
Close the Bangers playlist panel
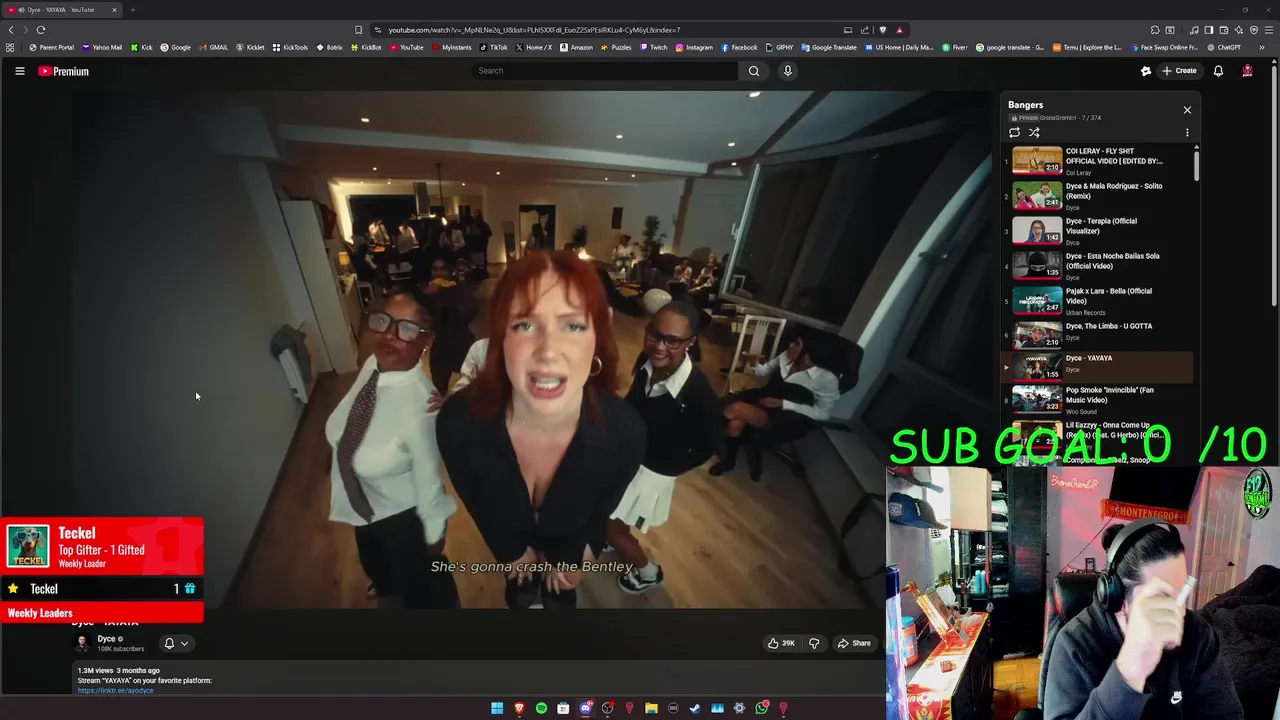(1187, 110)
